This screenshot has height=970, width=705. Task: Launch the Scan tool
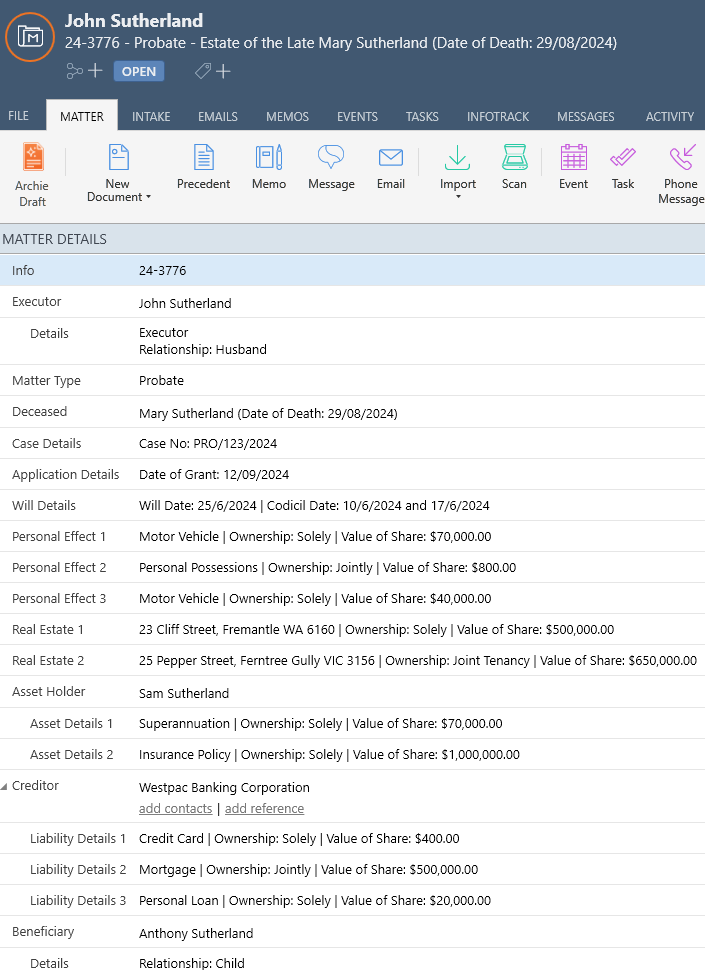click(x=514, y=167)
